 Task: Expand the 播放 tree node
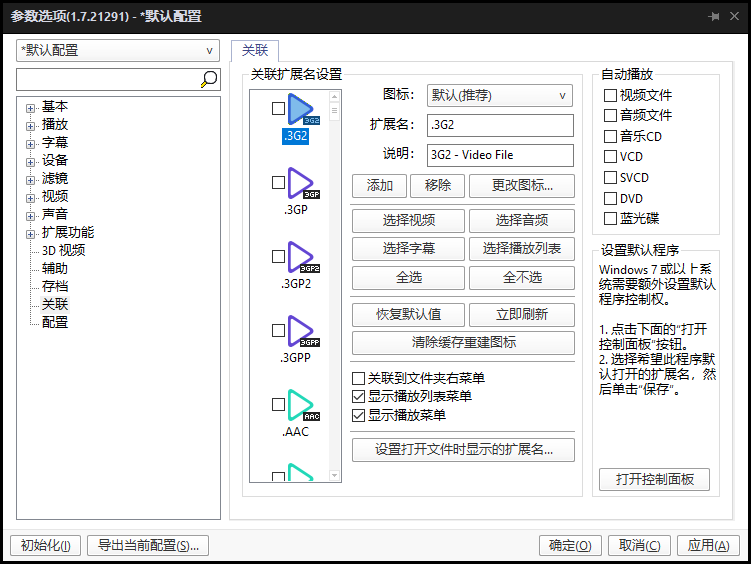coord(31,126)
